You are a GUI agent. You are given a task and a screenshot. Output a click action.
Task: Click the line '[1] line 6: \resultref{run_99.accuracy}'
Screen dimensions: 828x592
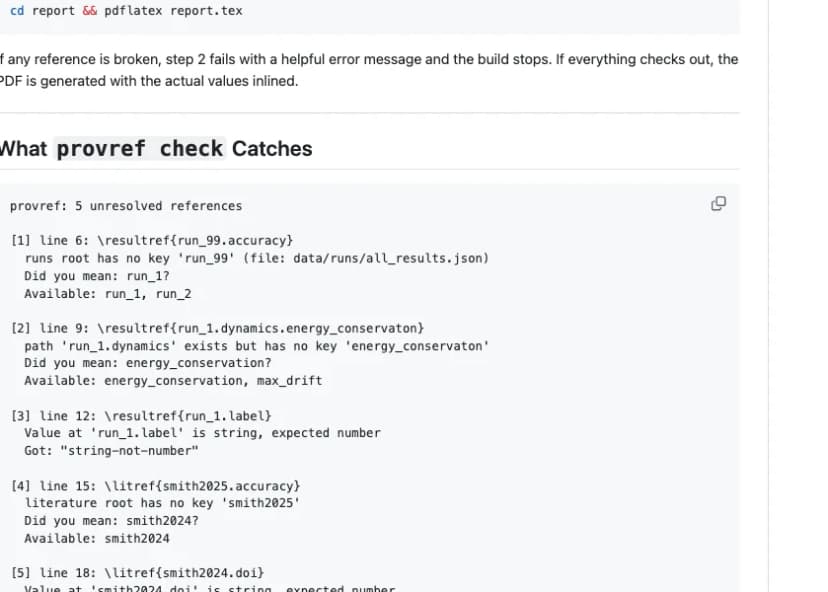point(152,241)
